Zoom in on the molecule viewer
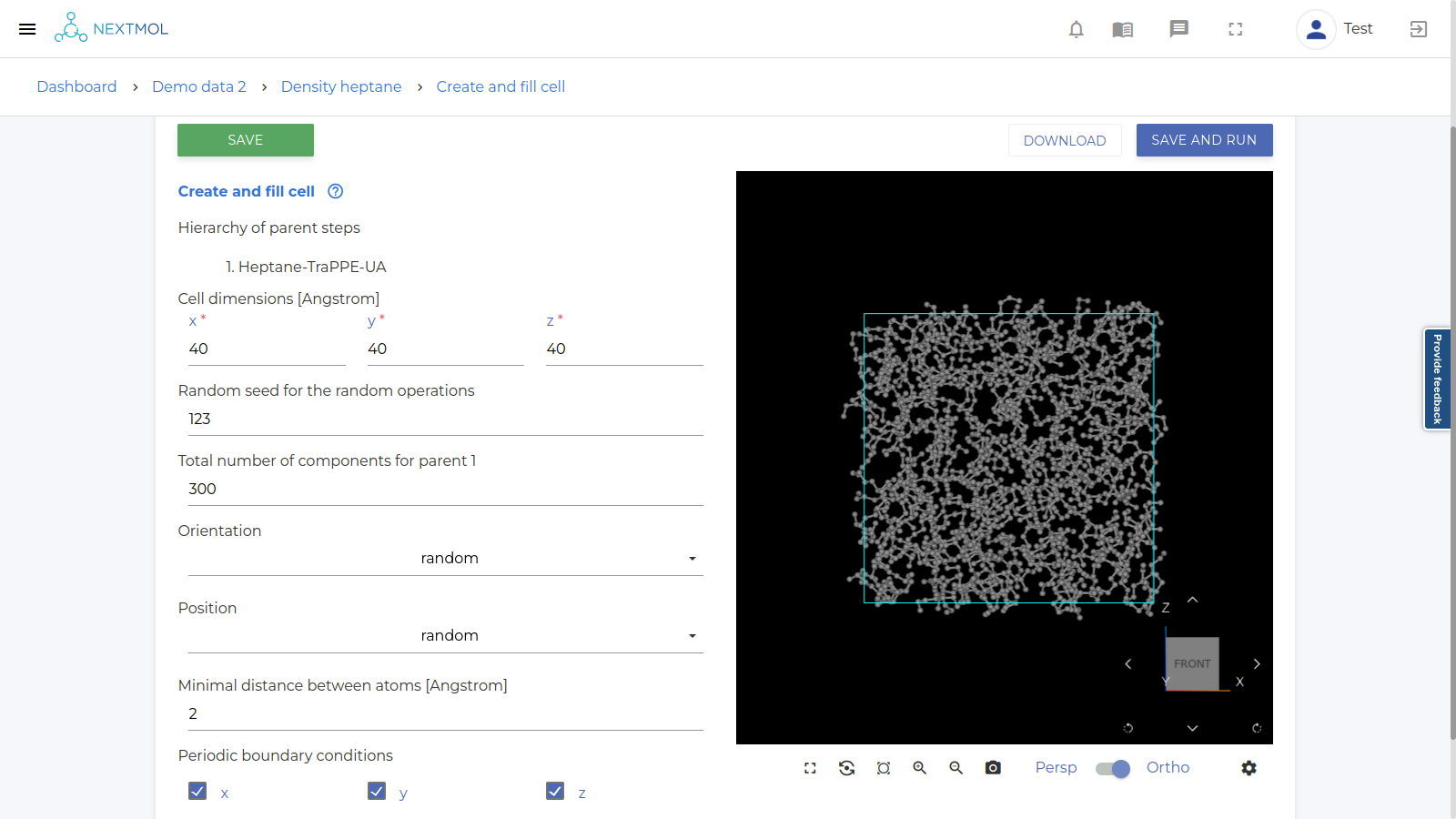 pos(920,768)
